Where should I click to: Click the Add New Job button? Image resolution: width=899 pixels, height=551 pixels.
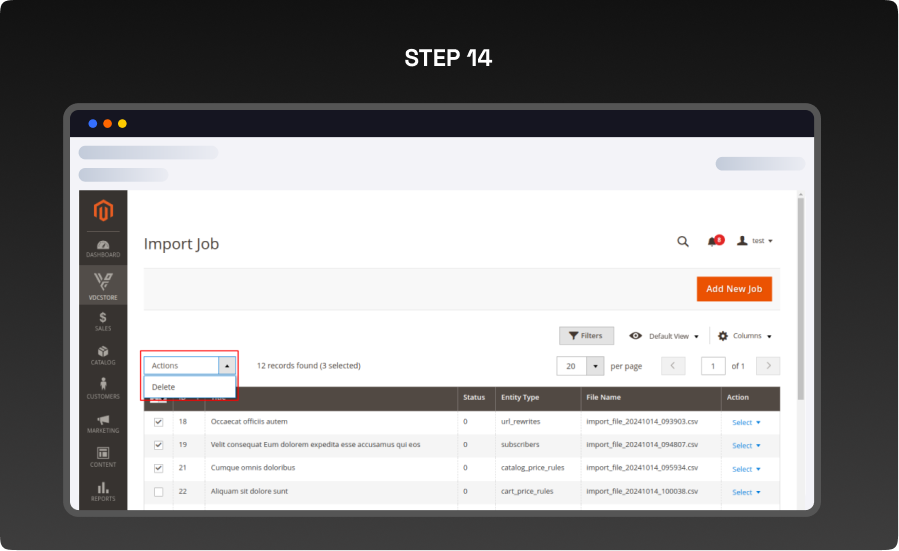pyautogui.click(x=734, y=289)
